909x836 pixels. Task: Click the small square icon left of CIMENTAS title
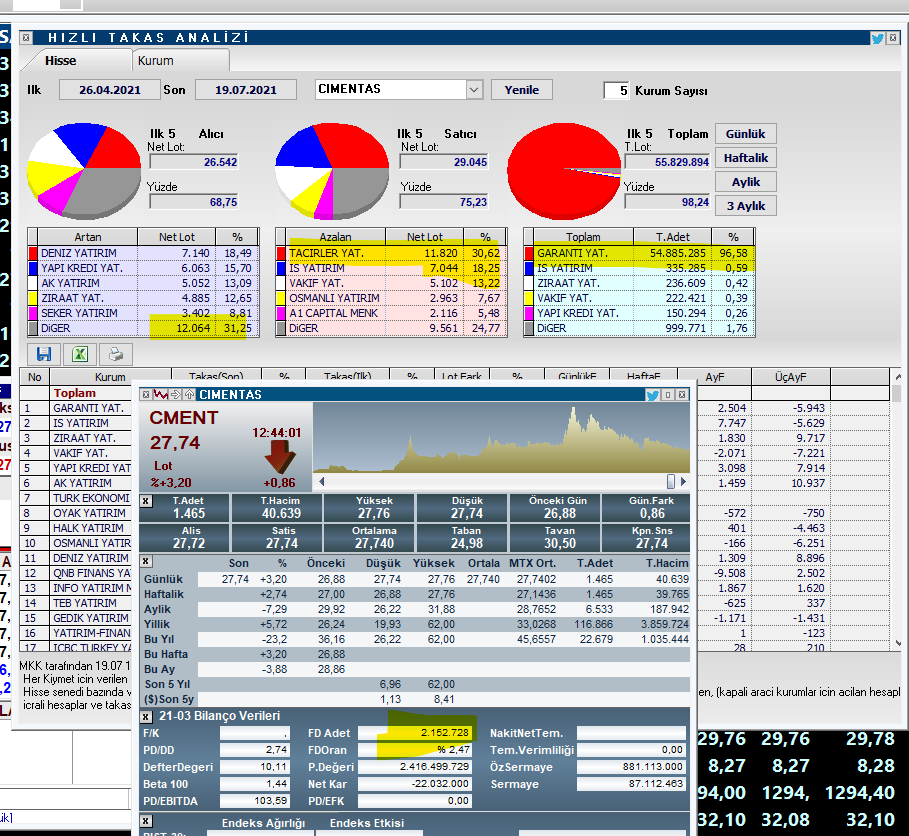[x=146, y=395]
